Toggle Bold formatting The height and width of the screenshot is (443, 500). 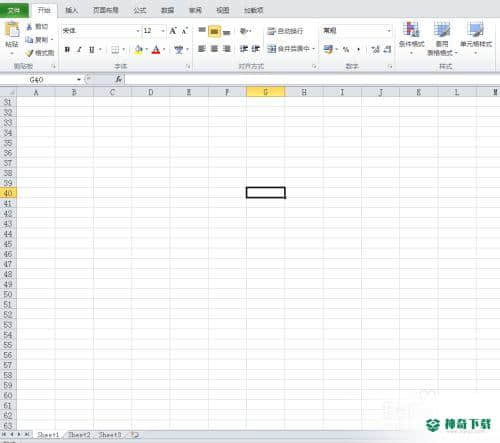[67, 50]
